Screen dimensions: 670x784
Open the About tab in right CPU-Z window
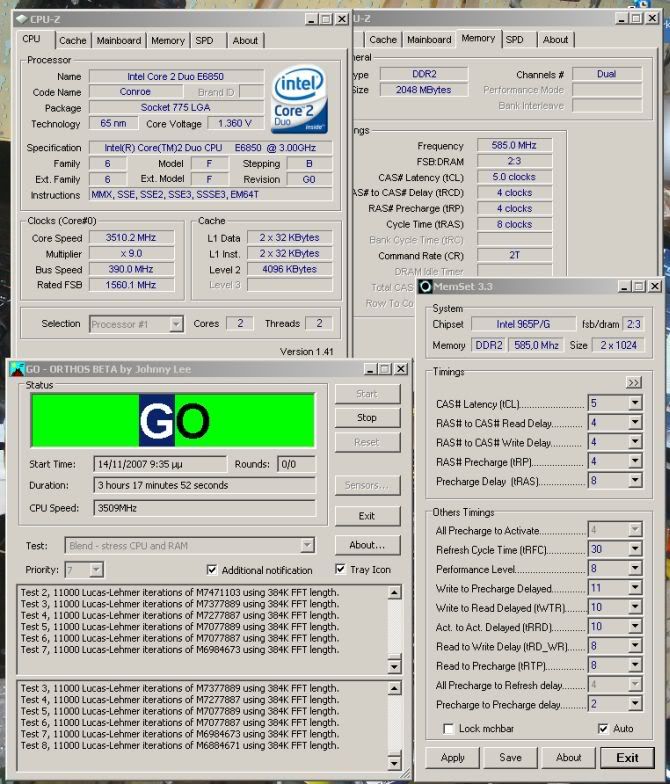pyautogui.click(x=556, y=40)
